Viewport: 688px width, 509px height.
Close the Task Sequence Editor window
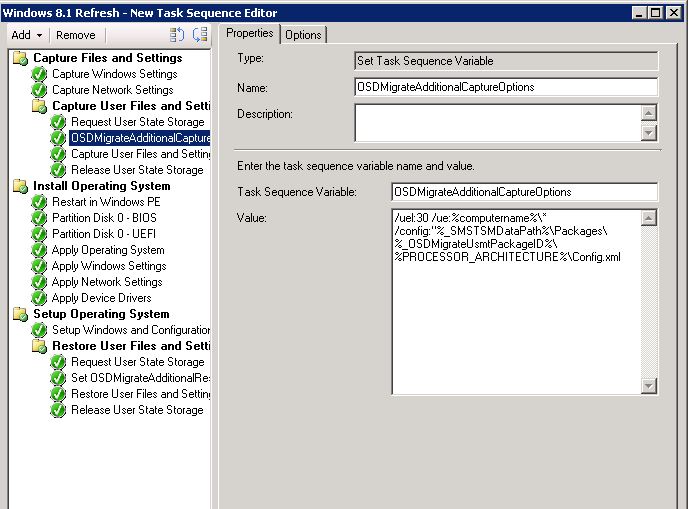point(673,13)
